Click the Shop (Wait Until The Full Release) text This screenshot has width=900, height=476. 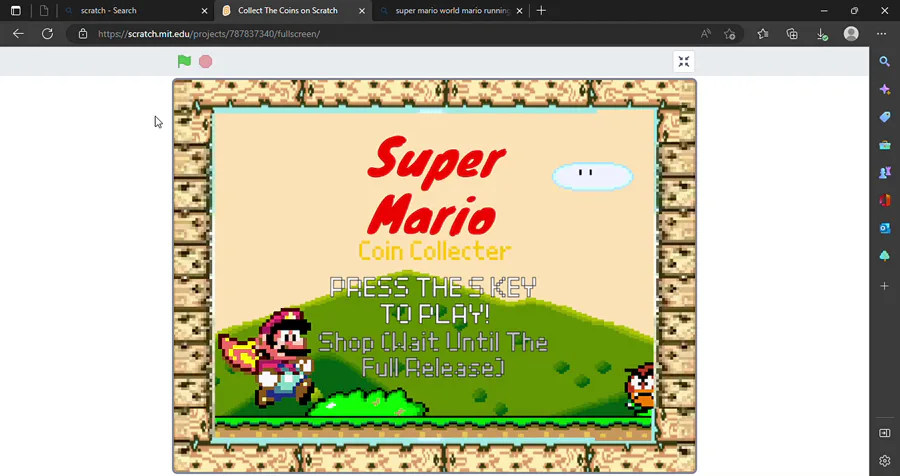(x=433, y=355)
